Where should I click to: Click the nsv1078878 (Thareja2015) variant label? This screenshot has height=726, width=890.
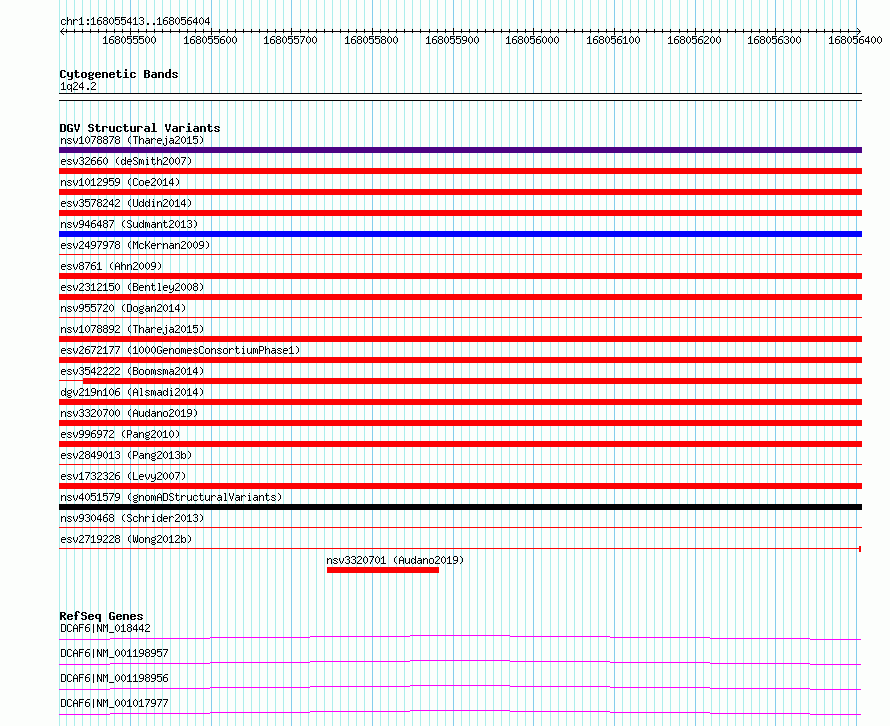(x=132, y=140)
